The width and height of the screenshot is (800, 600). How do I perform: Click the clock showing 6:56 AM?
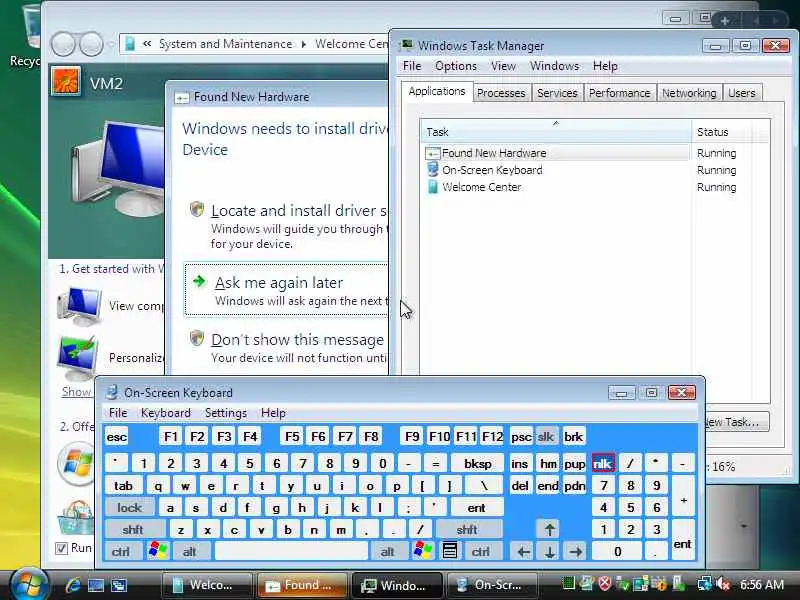coord(762,584)
